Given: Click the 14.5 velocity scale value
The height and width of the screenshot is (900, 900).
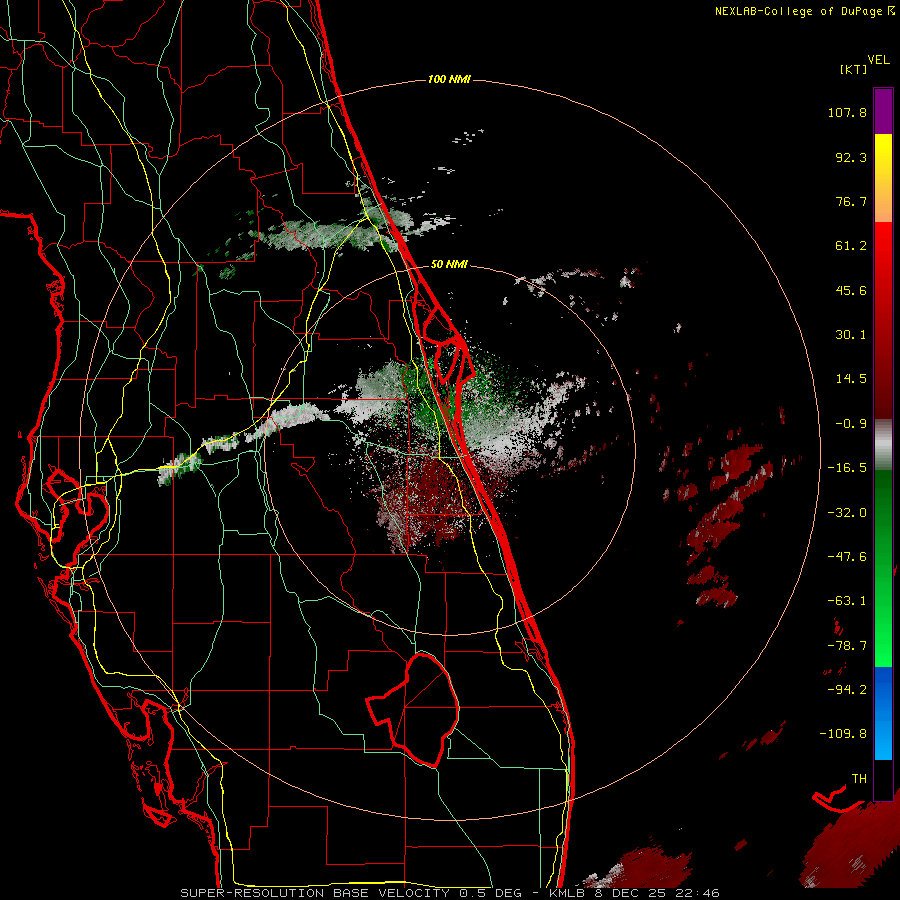Looking at the screenshot, I should pos(851,379).
